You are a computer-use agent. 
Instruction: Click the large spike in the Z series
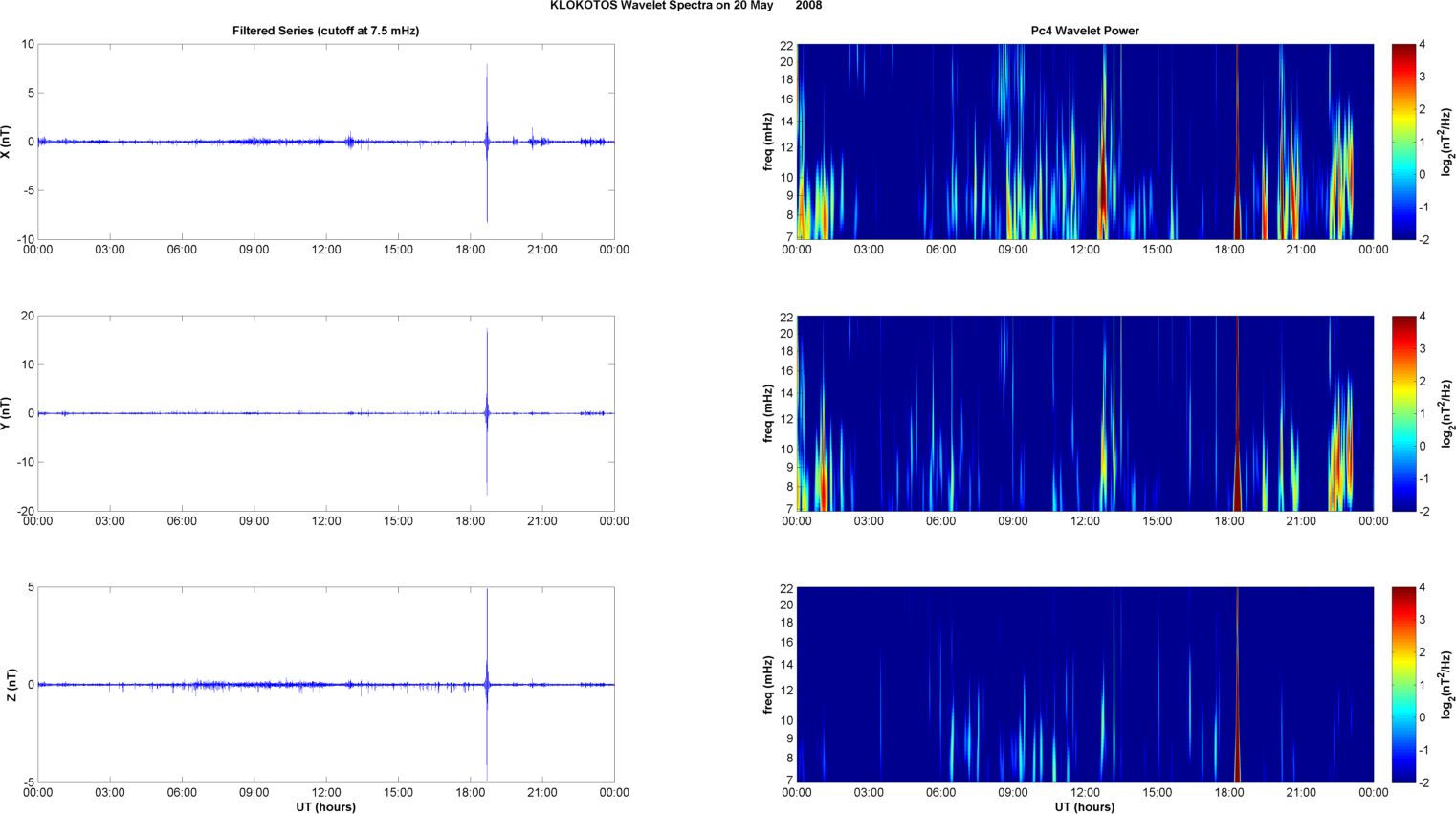(x=487, y=631)
